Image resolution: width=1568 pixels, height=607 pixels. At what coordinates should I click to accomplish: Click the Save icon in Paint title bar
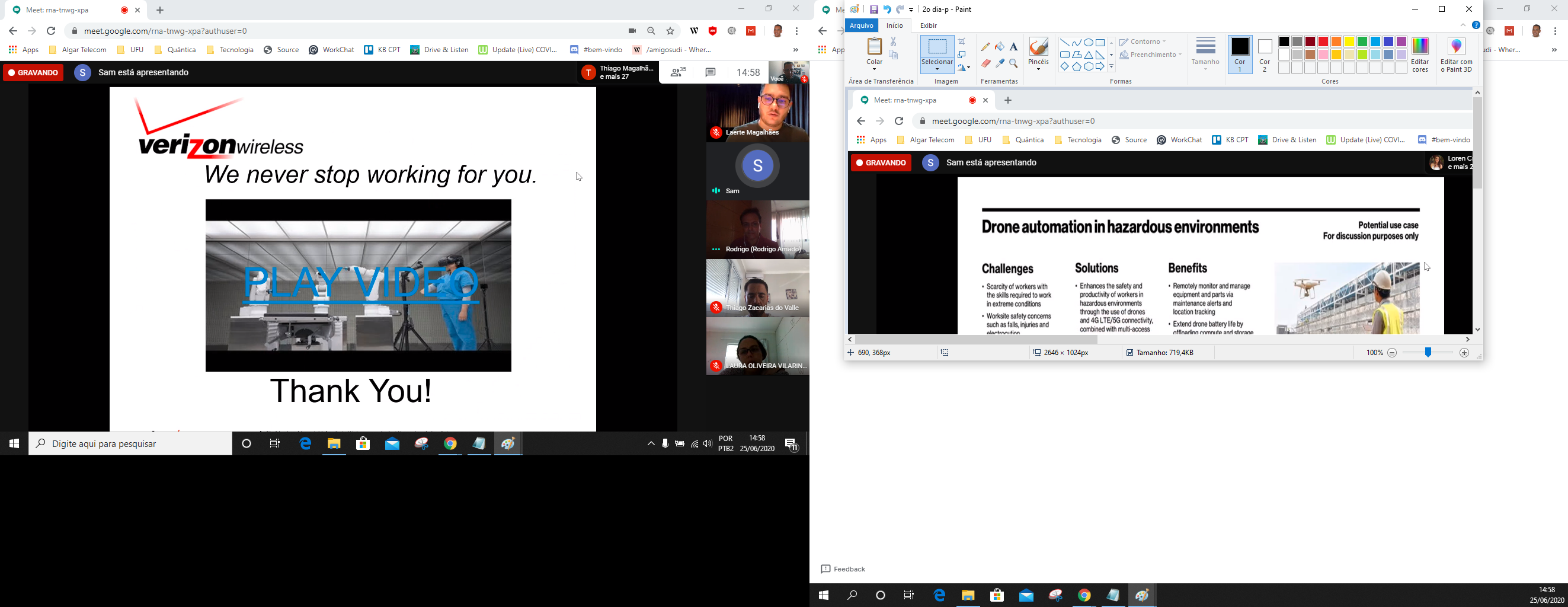[873, 9]
